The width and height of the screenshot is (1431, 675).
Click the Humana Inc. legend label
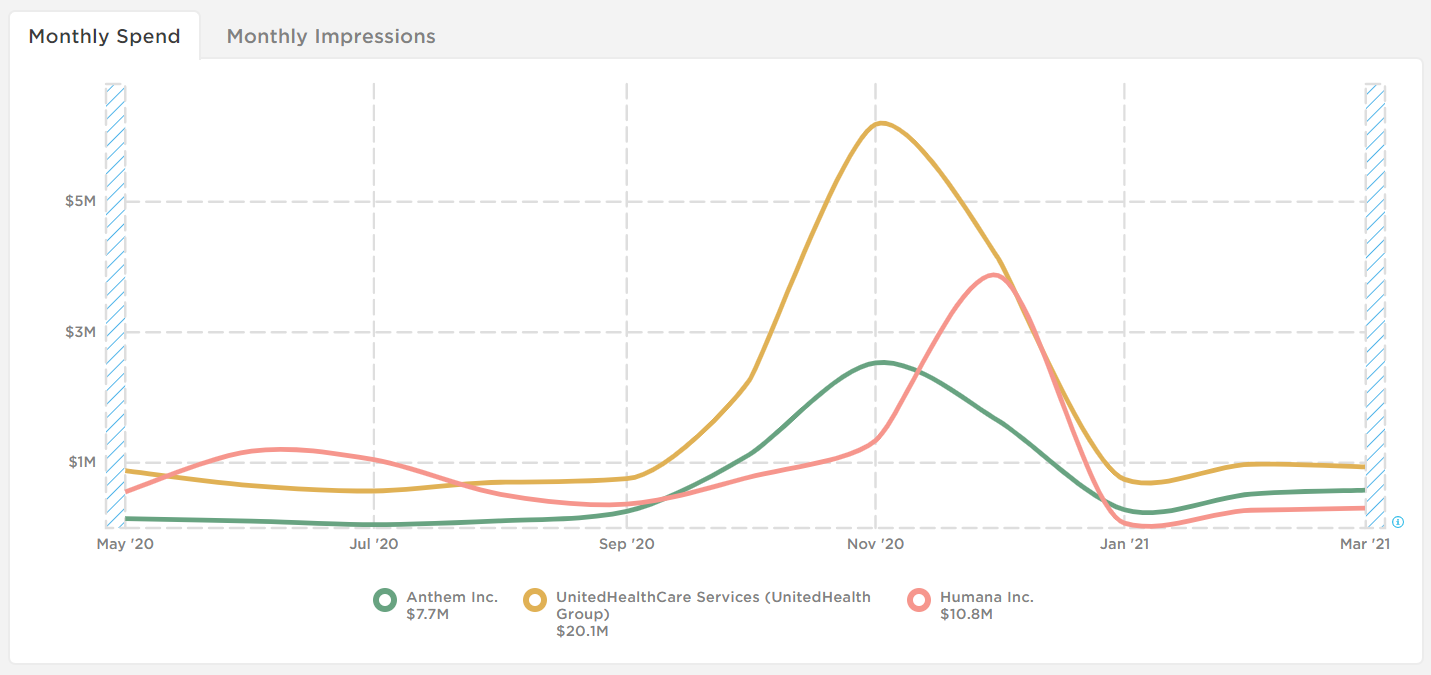987,597
